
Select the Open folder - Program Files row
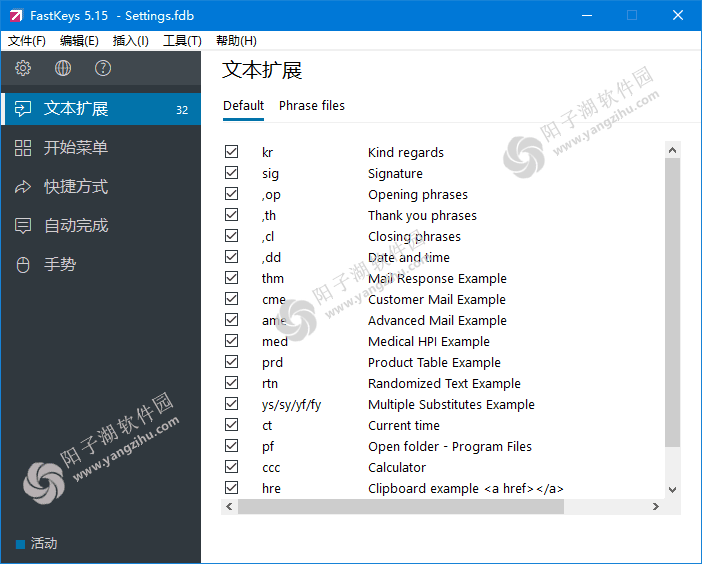tap(443, 446)
